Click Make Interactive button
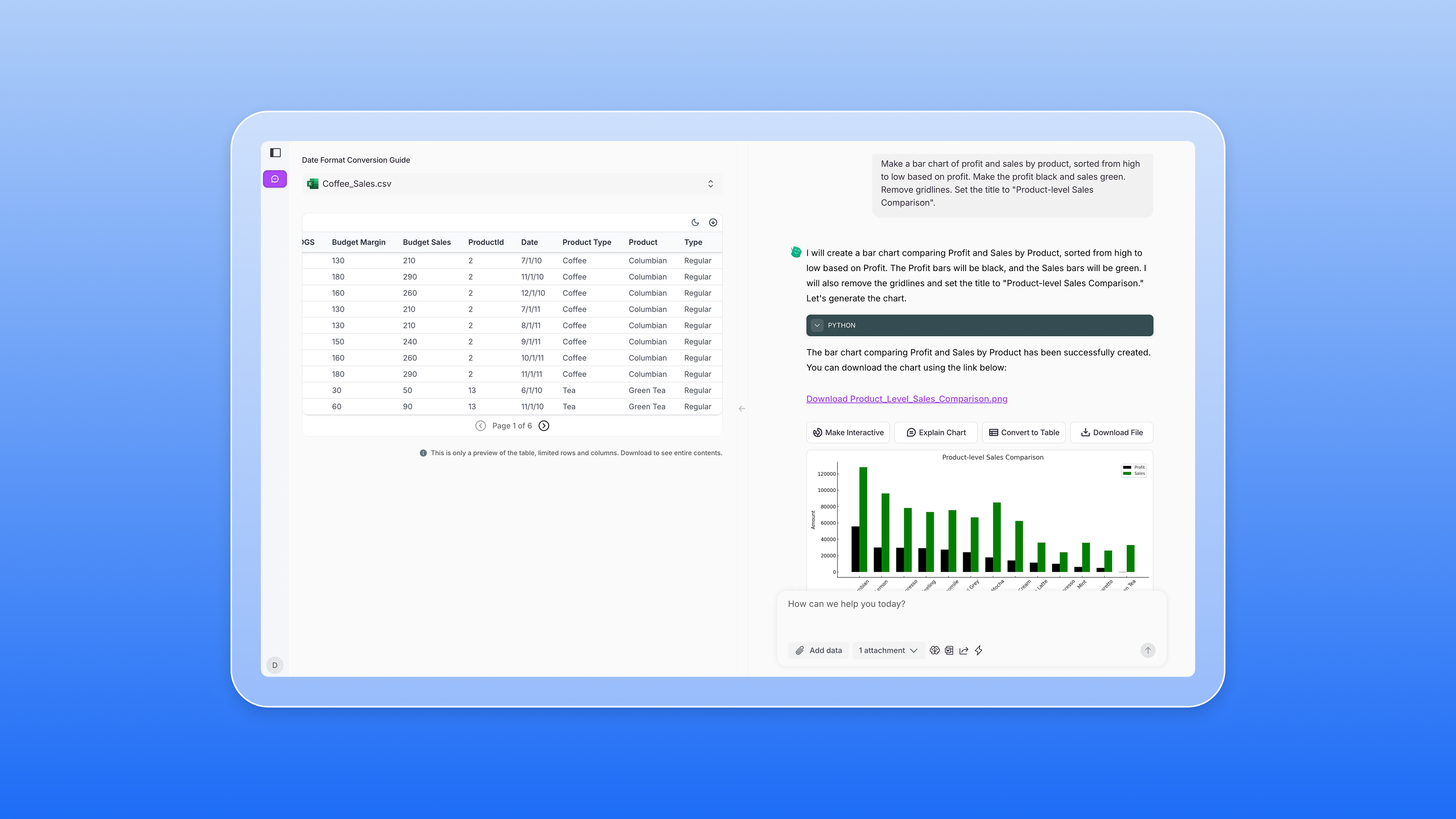 coord(848,432)
